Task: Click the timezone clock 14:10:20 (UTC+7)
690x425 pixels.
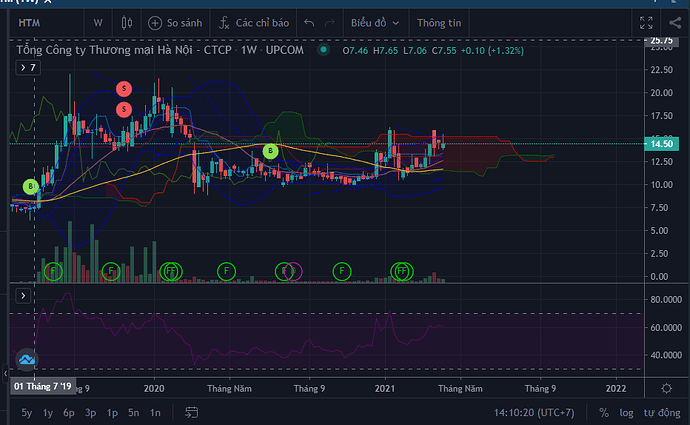Action: [536, 412]
